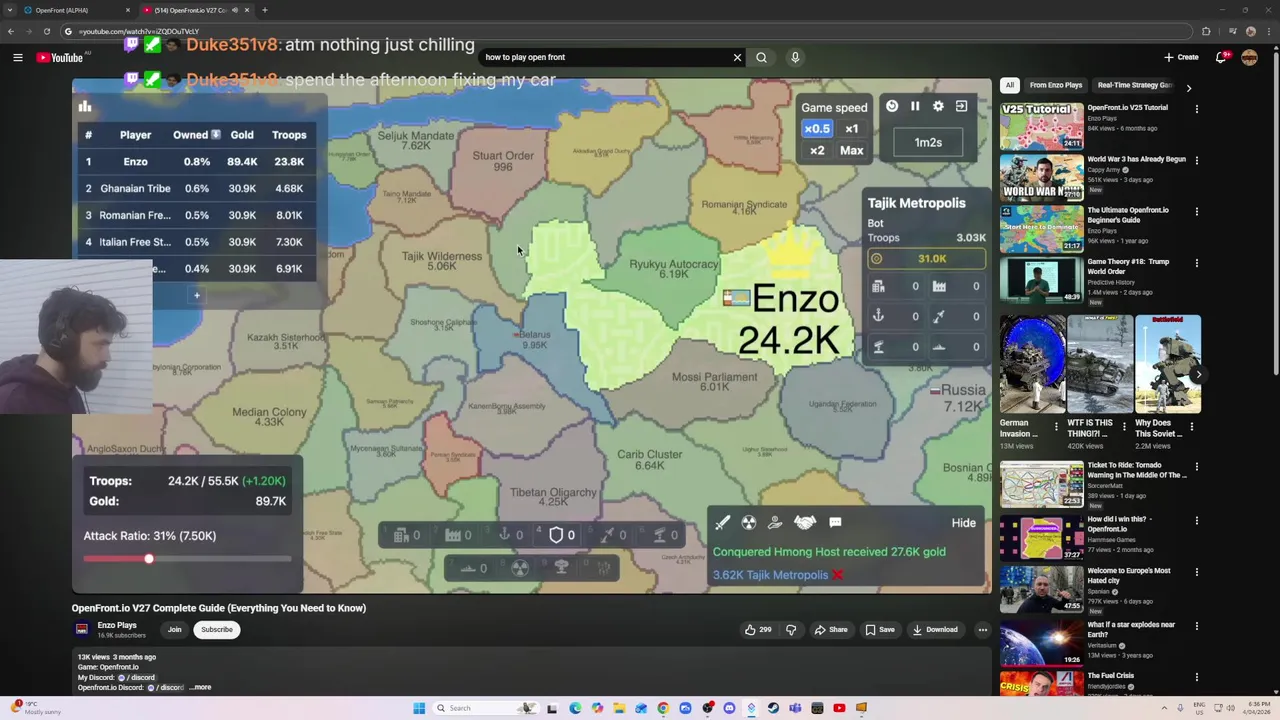Select From Enzo Plays chip
This screenshot has width=1280, height=720.
[1056, 86]
